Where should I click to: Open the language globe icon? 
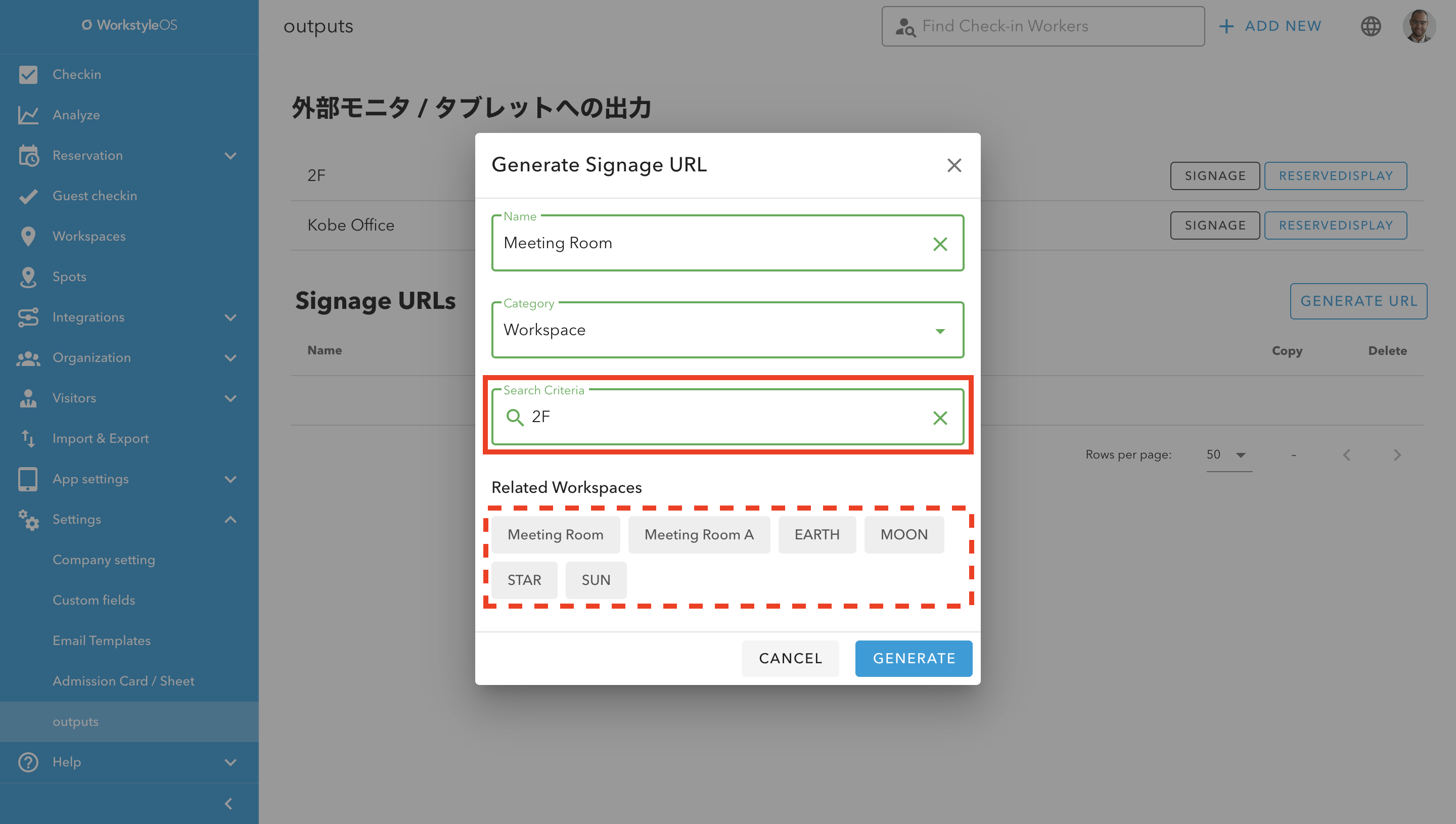pos(1371,26)
